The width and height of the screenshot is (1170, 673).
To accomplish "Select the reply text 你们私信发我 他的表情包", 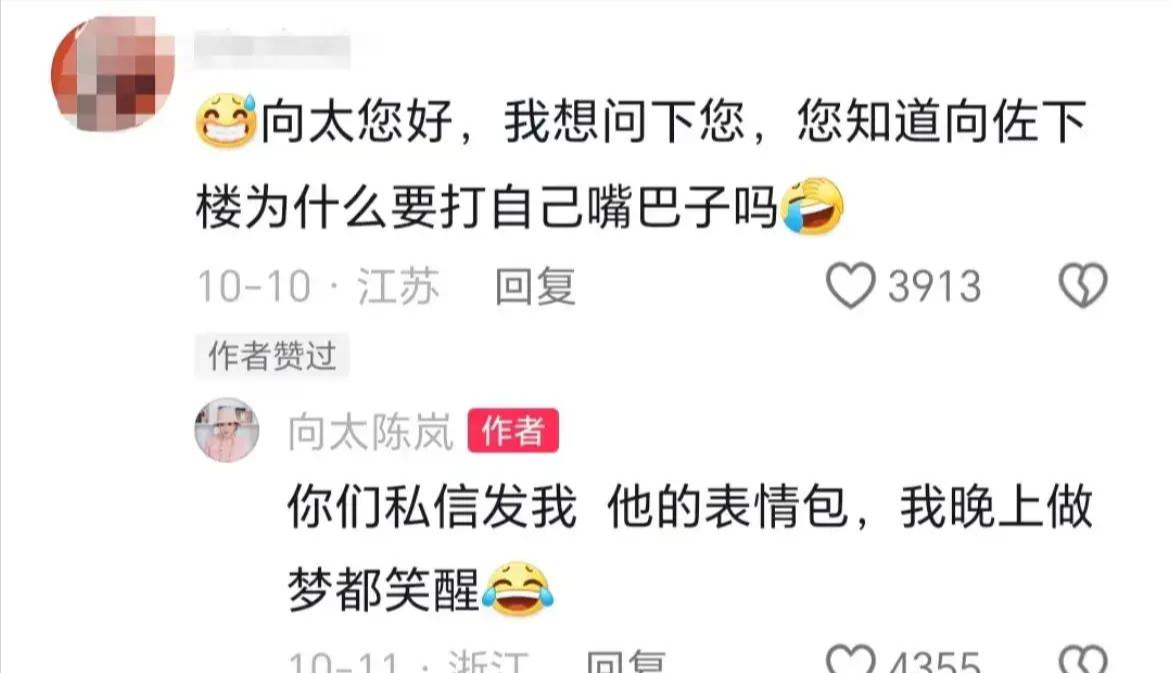I will [568, 507].
